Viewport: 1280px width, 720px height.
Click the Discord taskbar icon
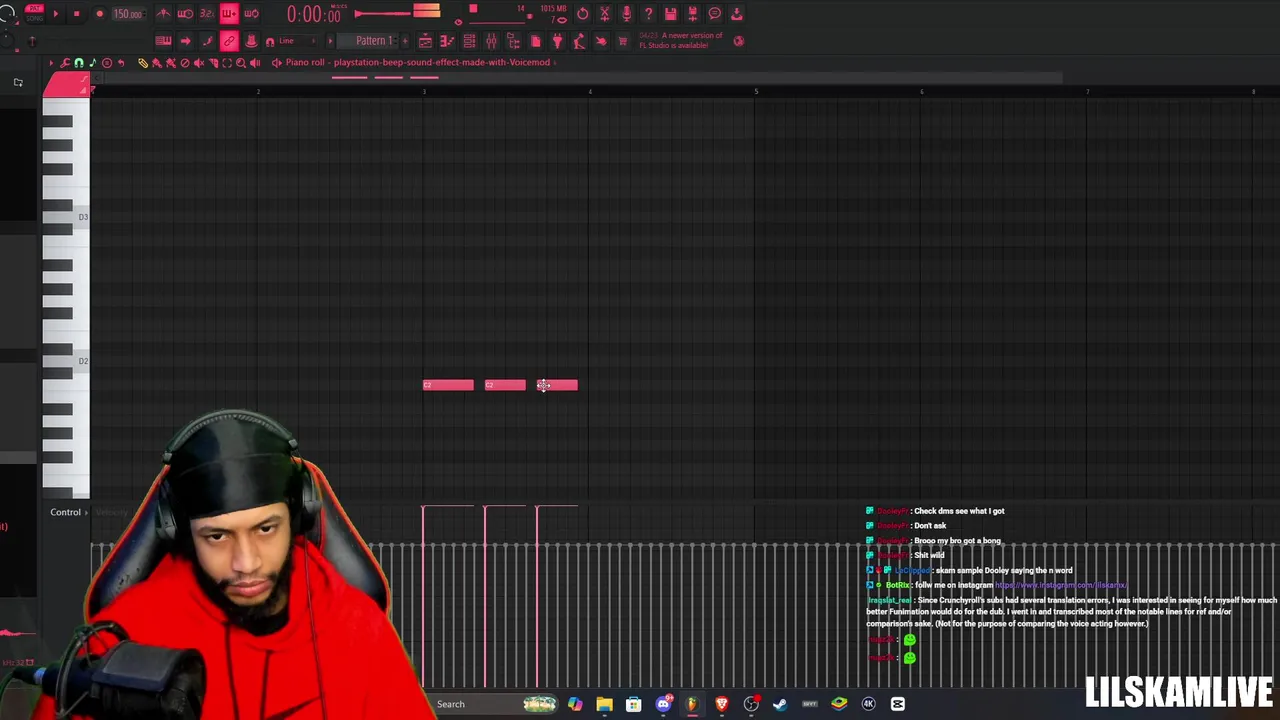pyautogui.click(x=663, y=704)
